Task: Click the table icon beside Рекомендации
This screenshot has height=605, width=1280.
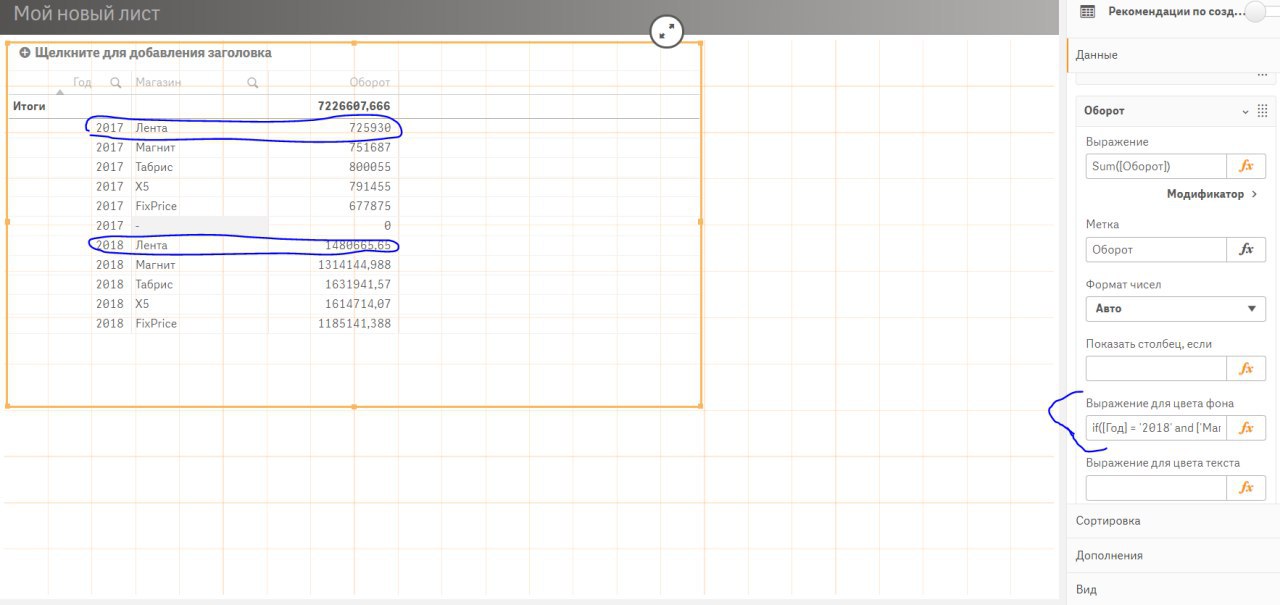Action: 1088,12
